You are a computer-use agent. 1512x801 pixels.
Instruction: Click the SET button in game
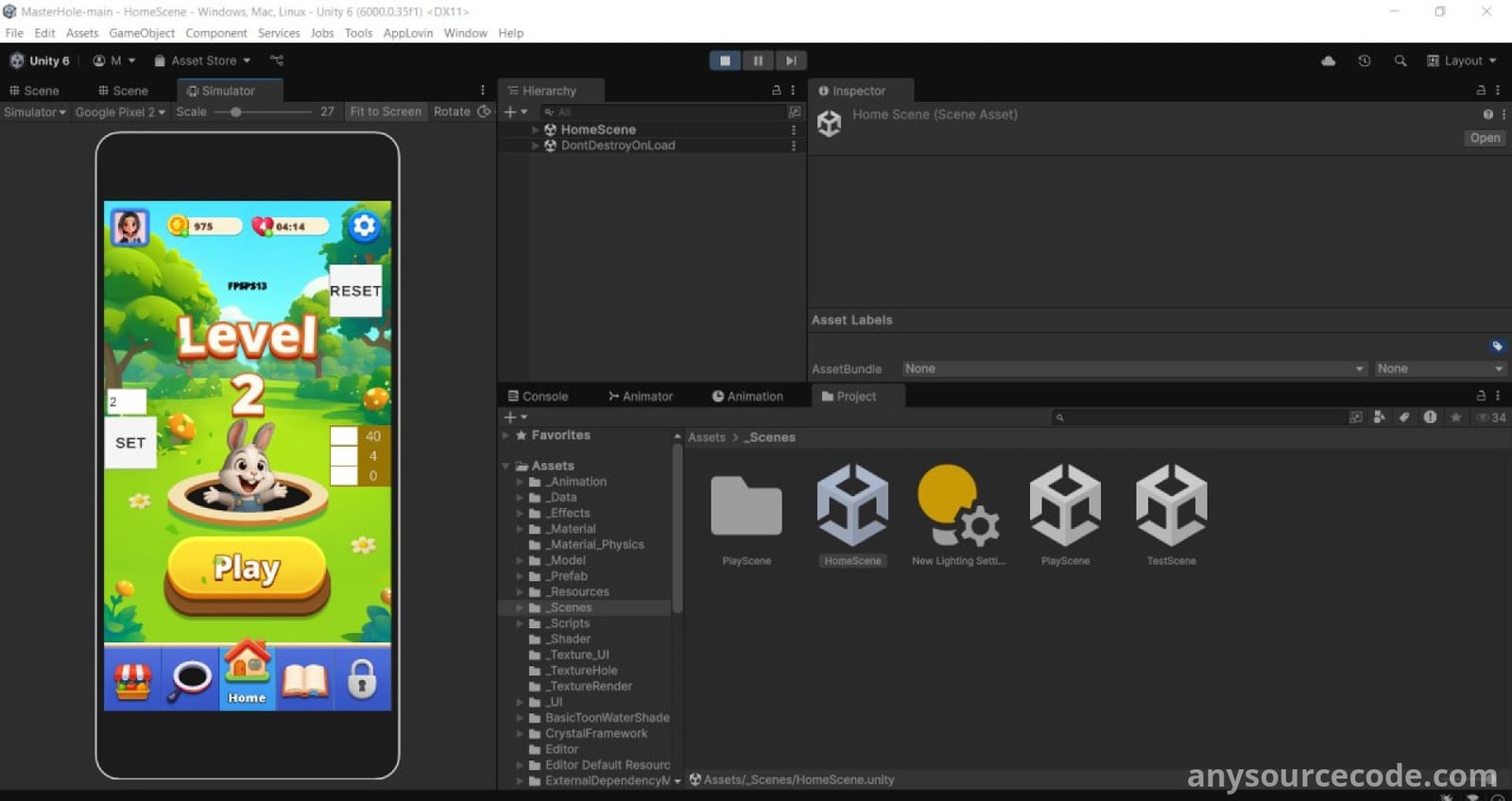[130, 443]
